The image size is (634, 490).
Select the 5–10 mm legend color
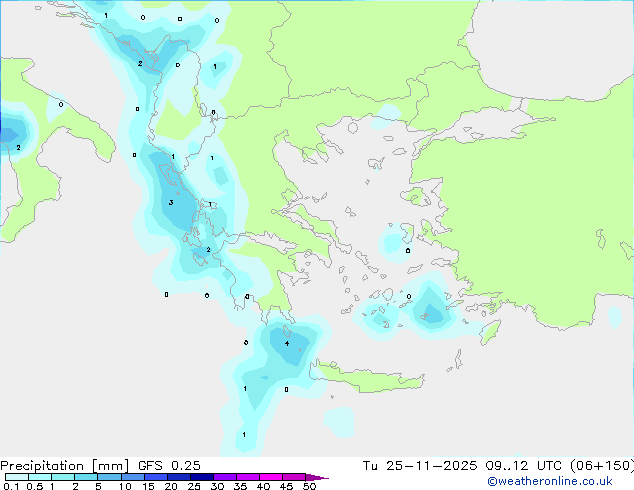pos(109,477)
